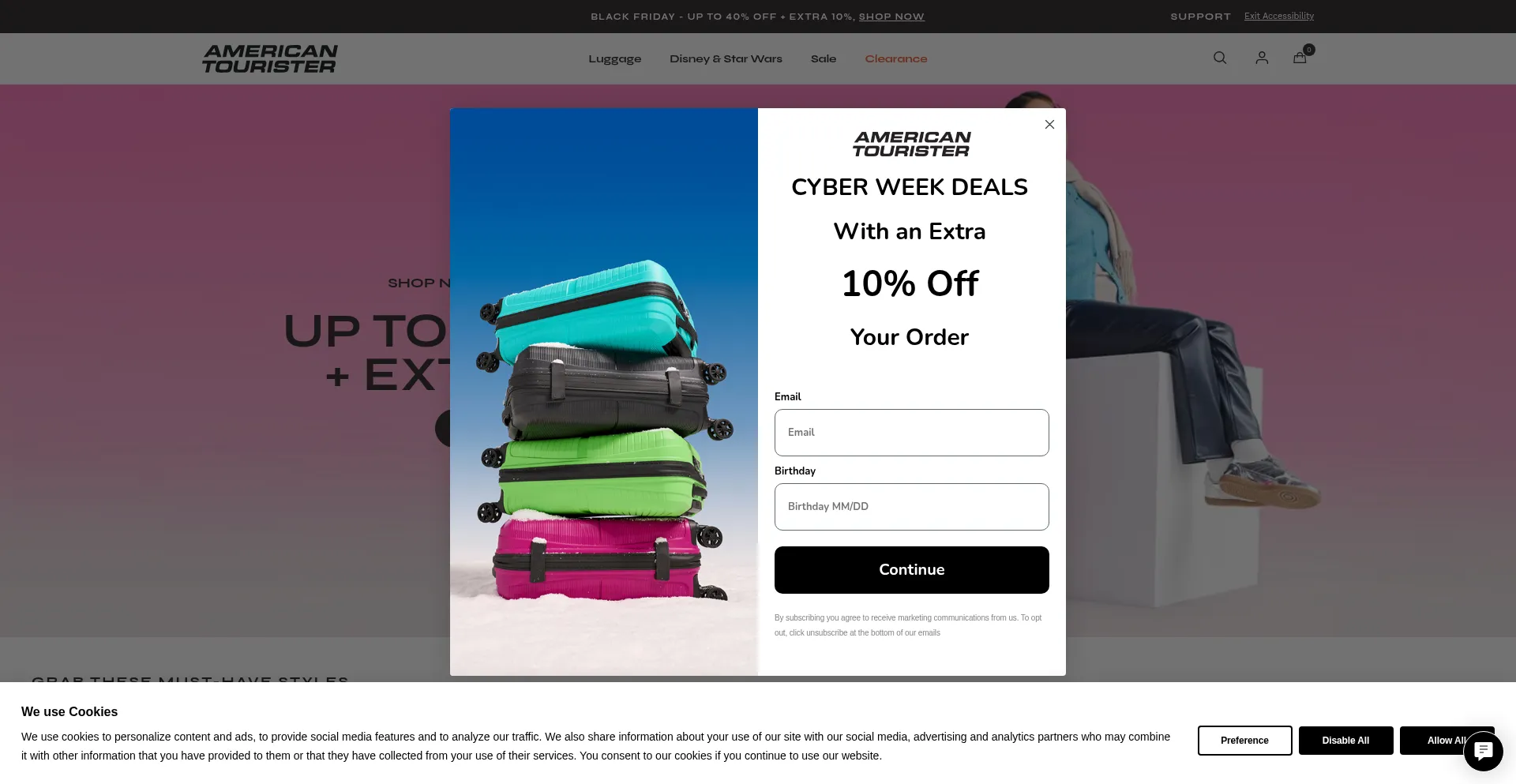The height and width of the screenshot is (784, 1516).
Task: Open the shopping bag cart icon
Action: (x=1300, y=58)
